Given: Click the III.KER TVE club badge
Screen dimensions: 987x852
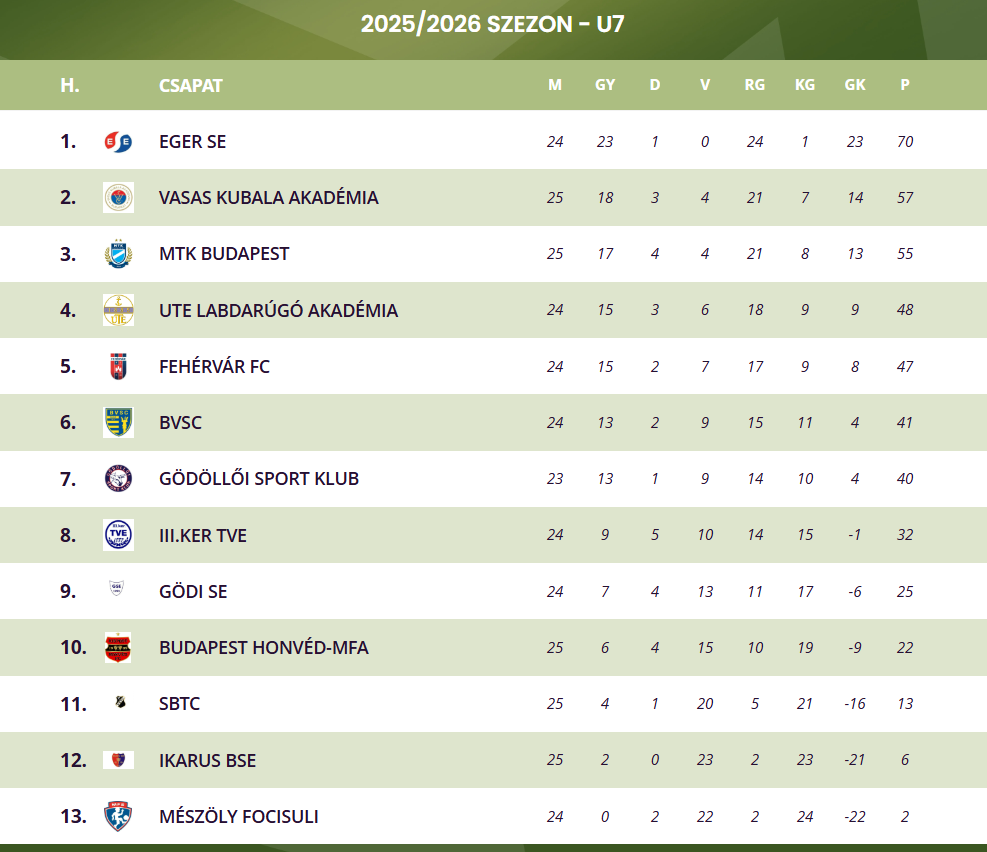Looking at the screenshot, I should (118, 535).
